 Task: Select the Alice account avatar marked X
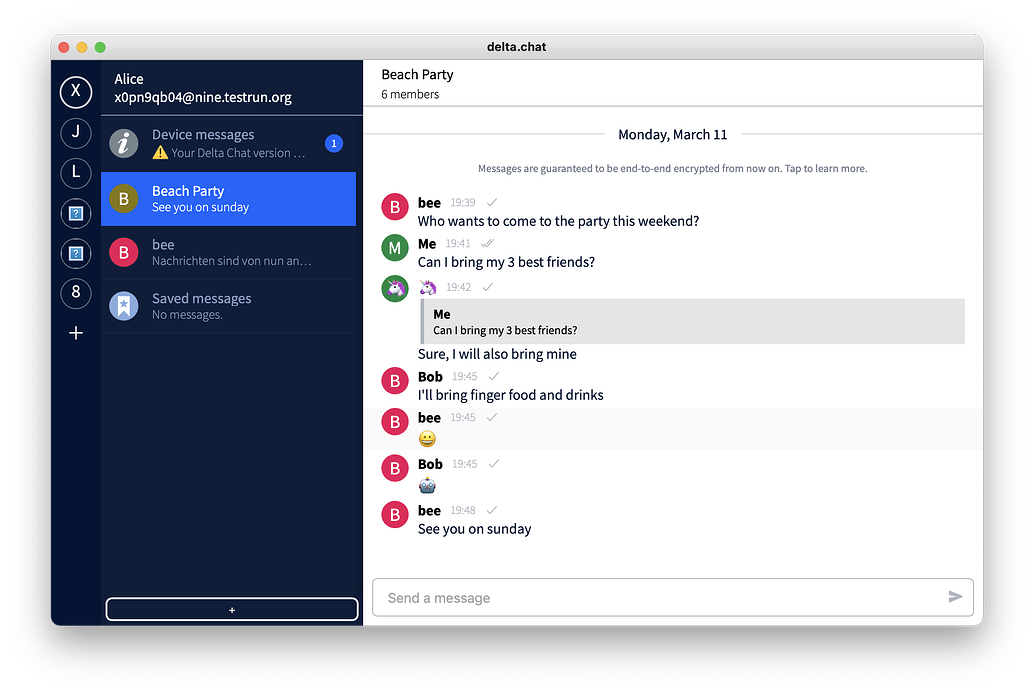tap(76, 92)
